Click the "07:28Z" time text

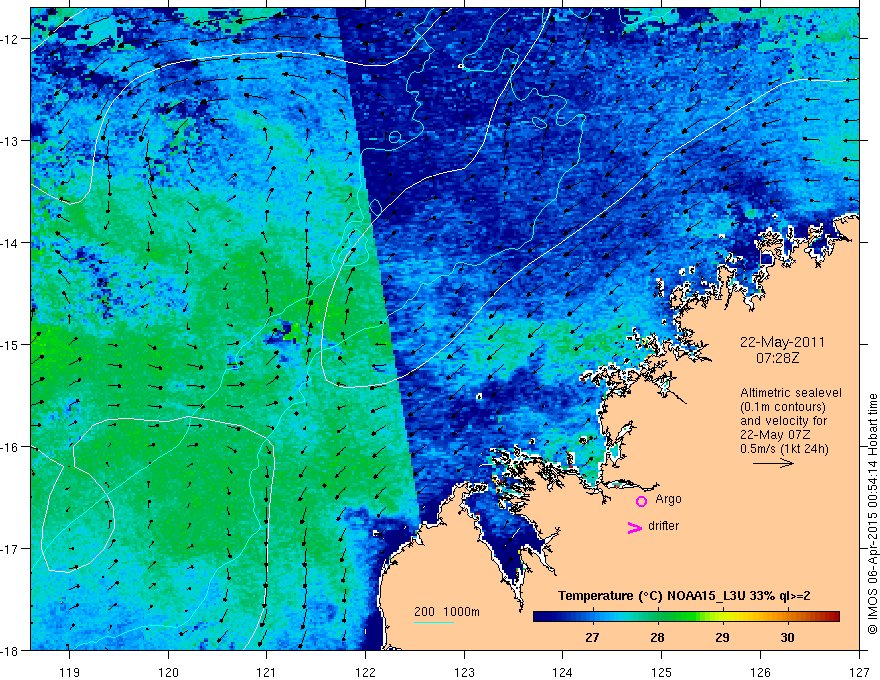tap(777, 357)
